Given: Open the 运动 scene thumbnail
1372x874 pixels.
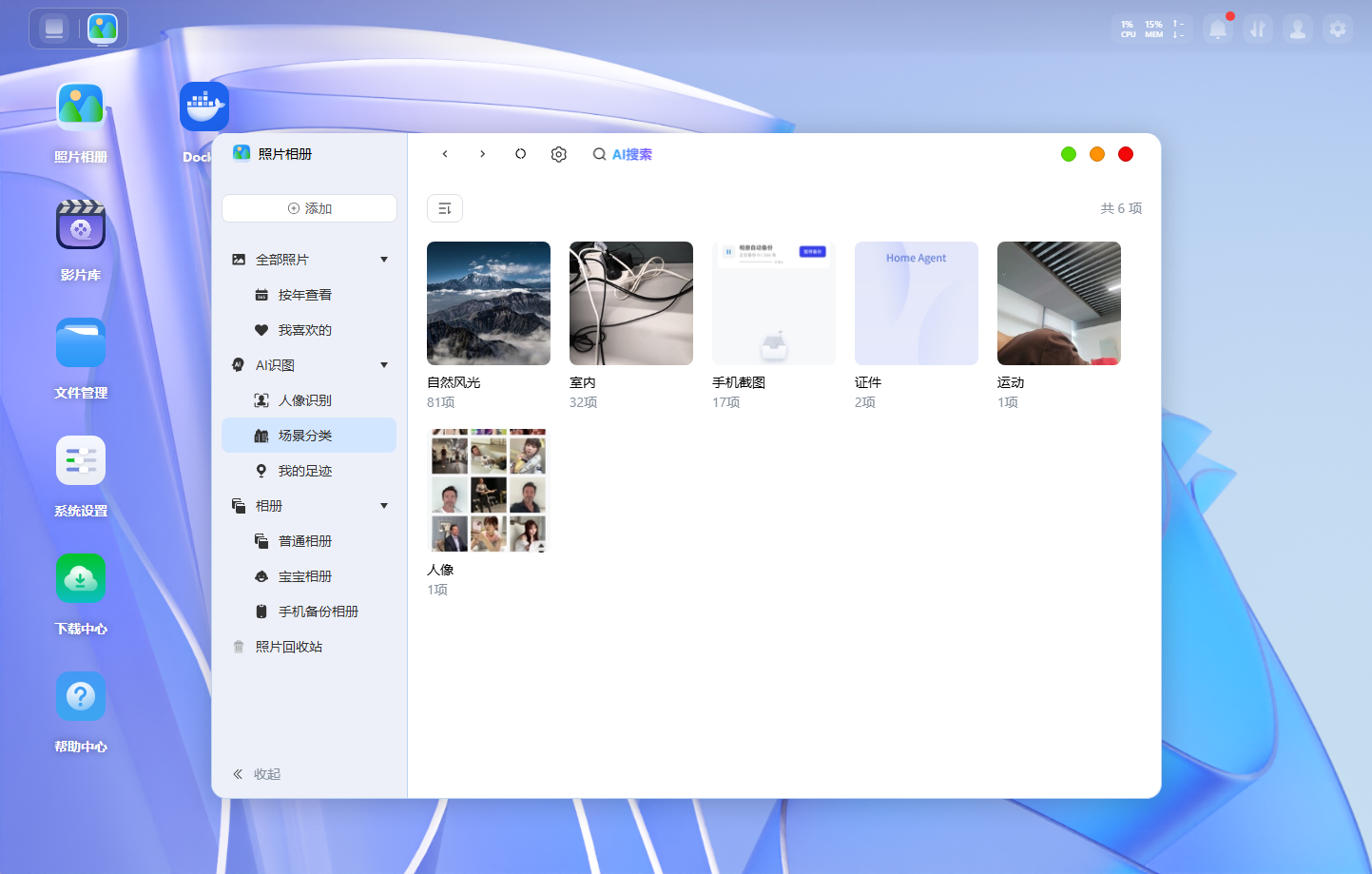Looking at the screenshot, I should tap(1059, 303).
